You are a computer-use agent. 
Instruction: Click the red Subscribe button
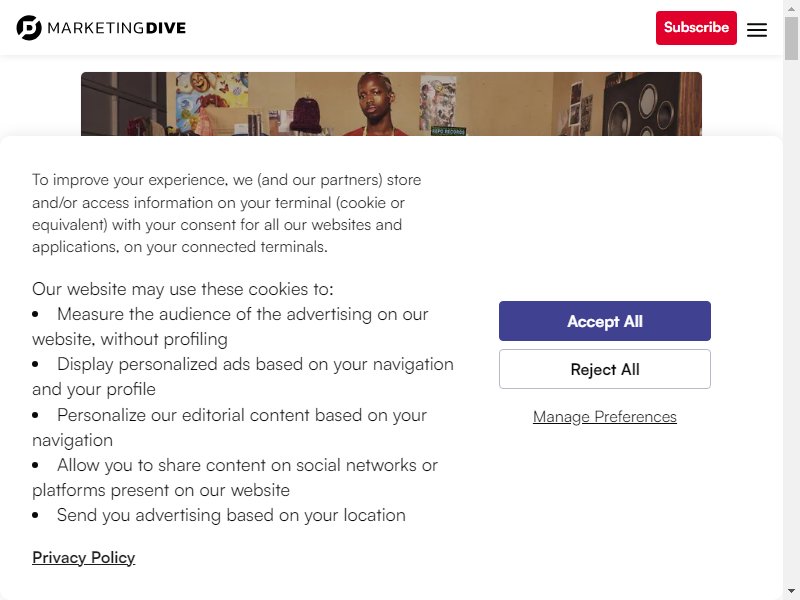(696, 28)
